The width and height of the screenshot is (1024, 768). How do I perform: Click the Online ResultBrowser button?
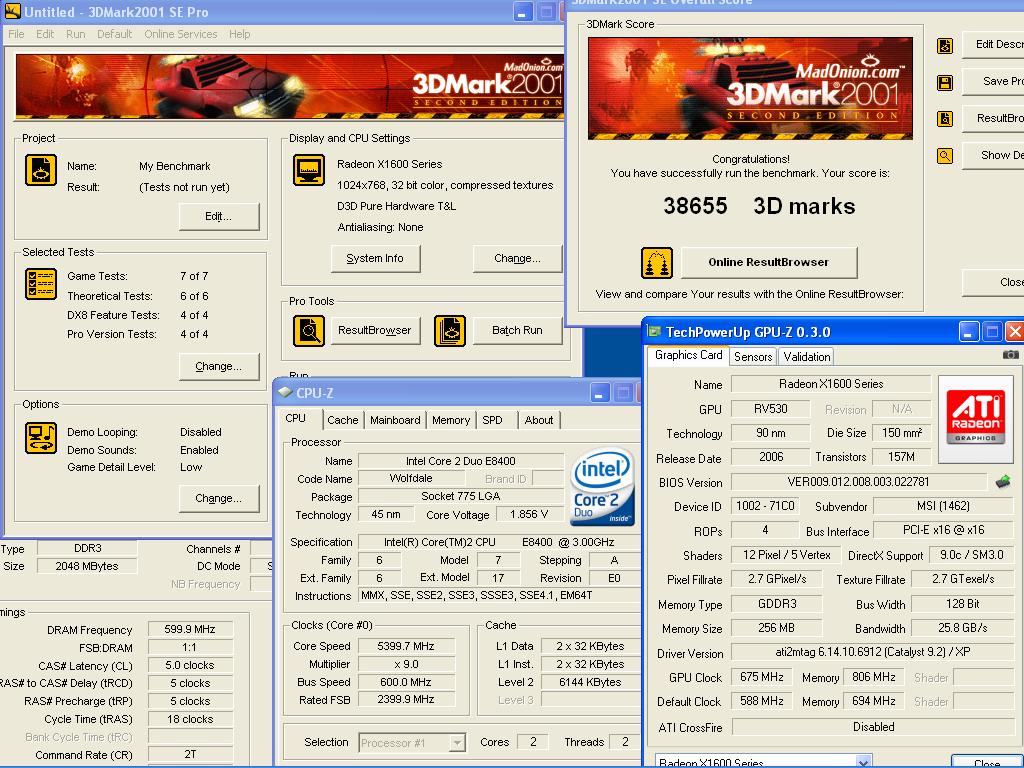point(769,263)
